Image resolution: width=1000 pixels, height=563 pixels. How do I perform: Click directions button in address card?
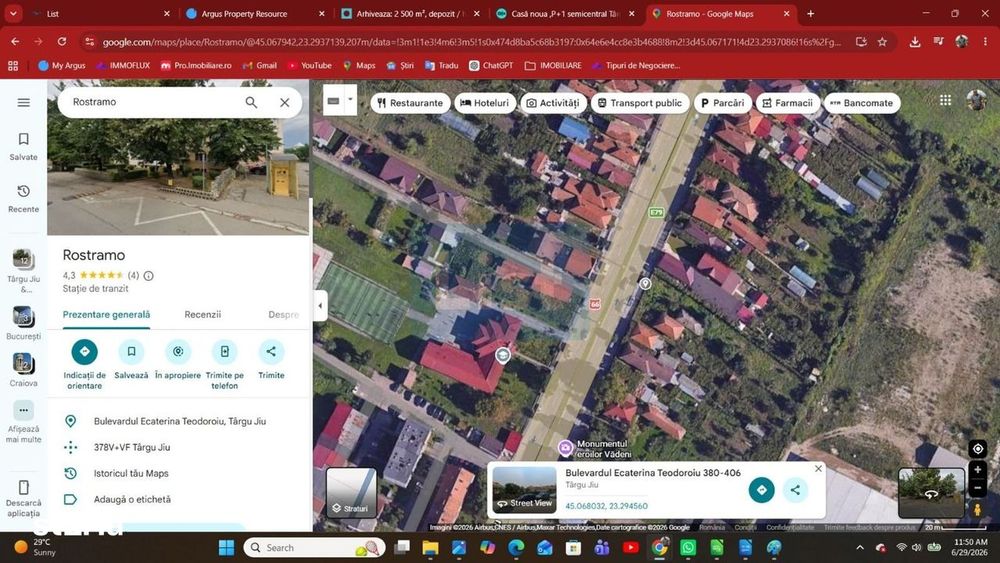[761, 490]
